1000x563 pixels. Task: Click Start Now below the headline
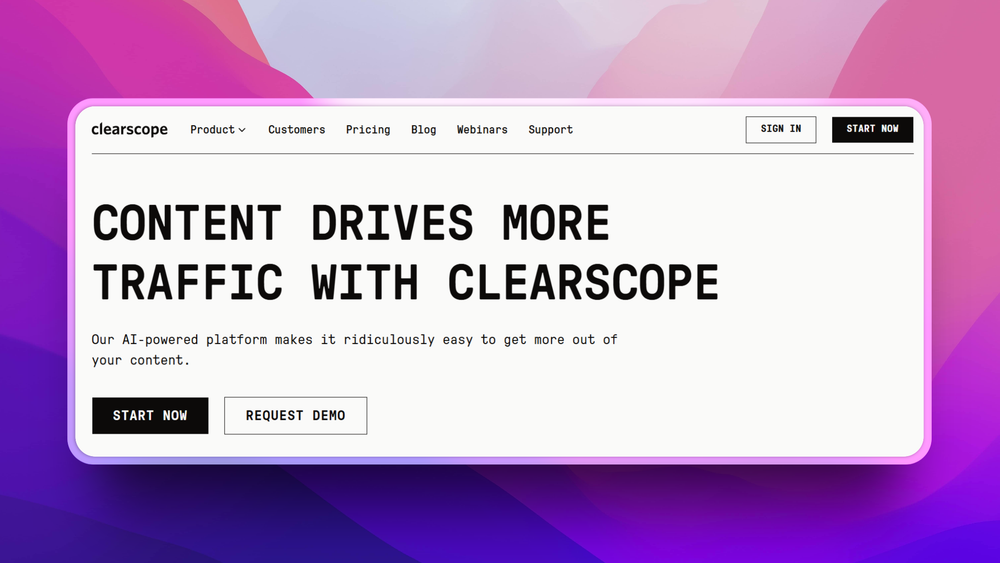click(150, 416)
